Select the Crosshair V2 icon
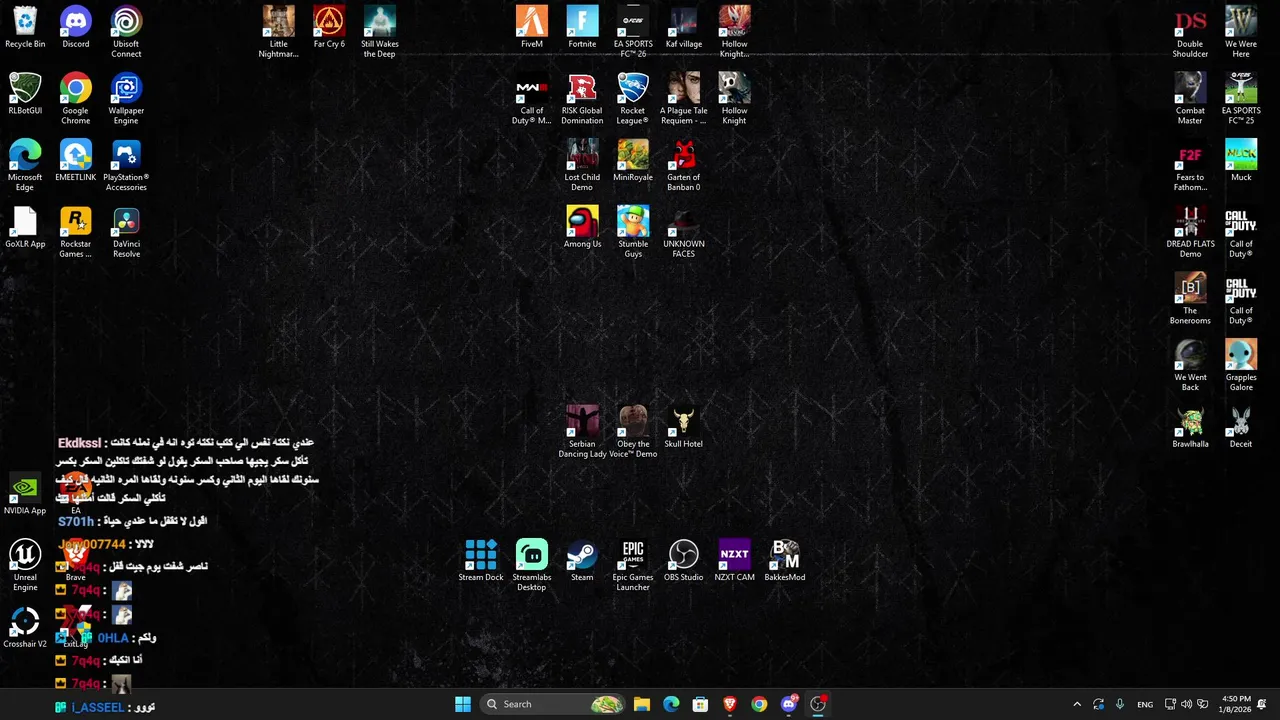The width and height of the screenshot is (1280, 720). coord(25,628)
